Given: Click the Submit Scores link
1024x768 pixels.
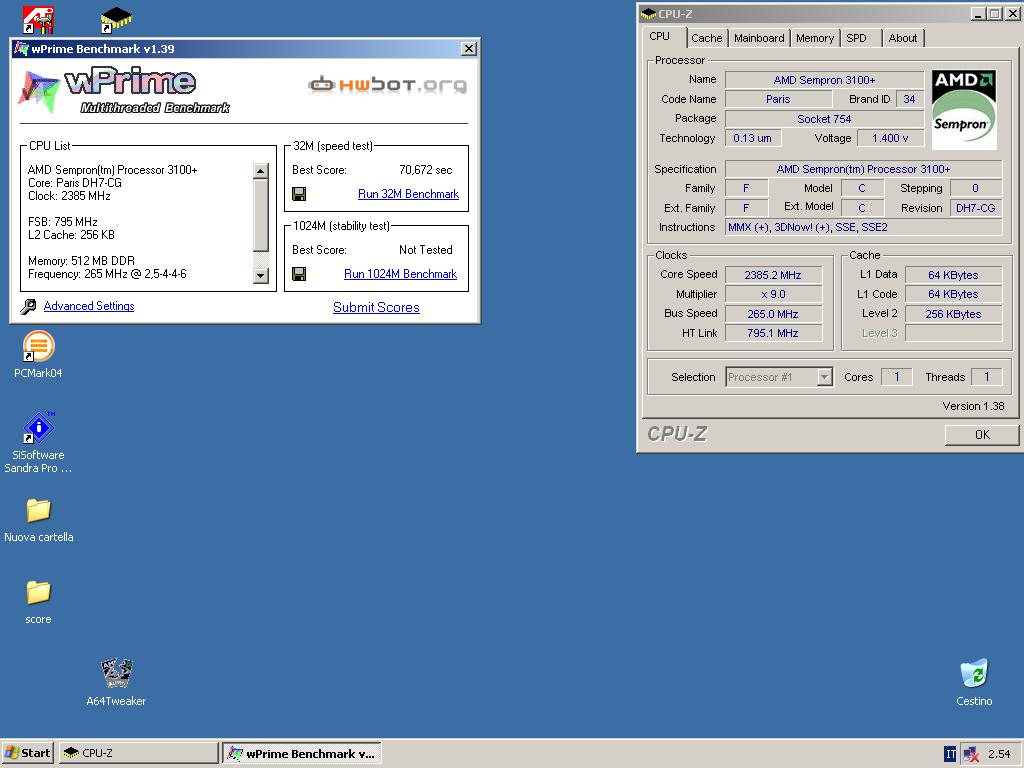Looking at the screenshot, I should [376, 307].
